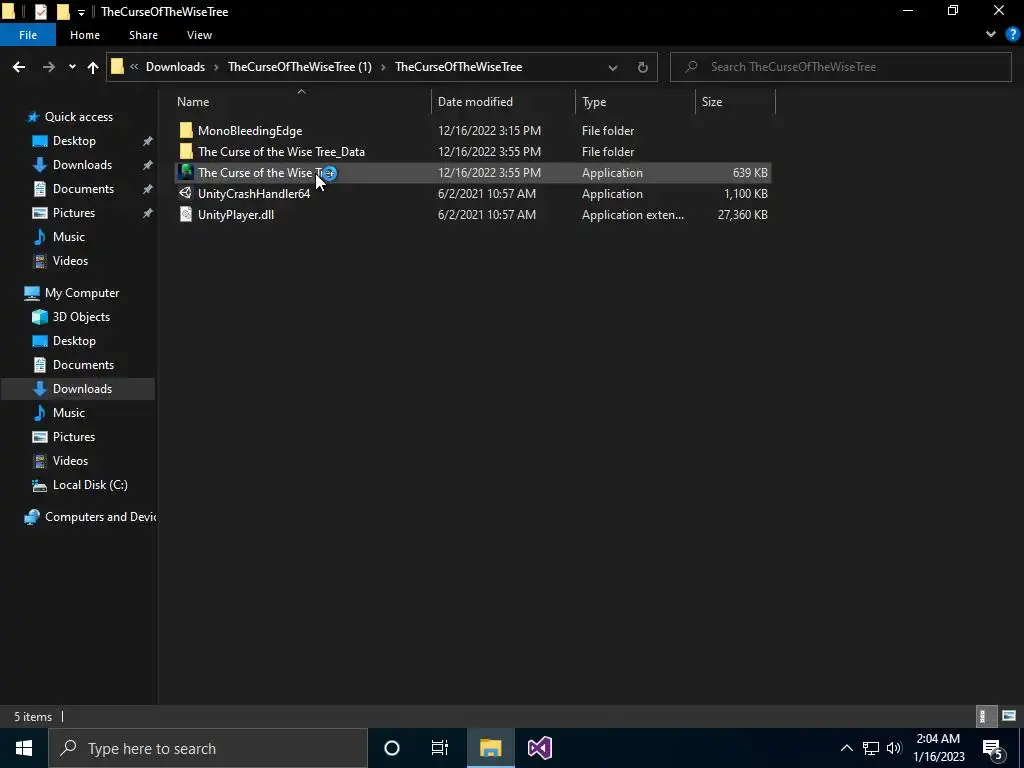Switch to the Home ribbon tab

point(85,35)
